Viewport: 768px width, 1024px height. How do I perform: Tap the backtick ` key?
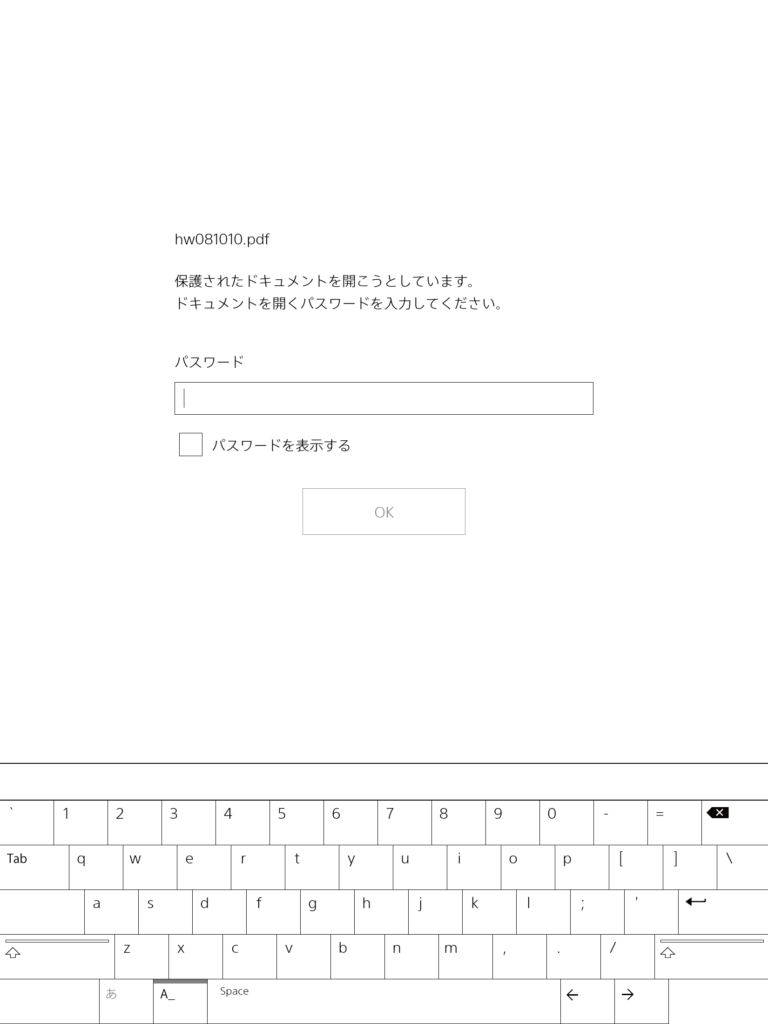pos(26,822)
